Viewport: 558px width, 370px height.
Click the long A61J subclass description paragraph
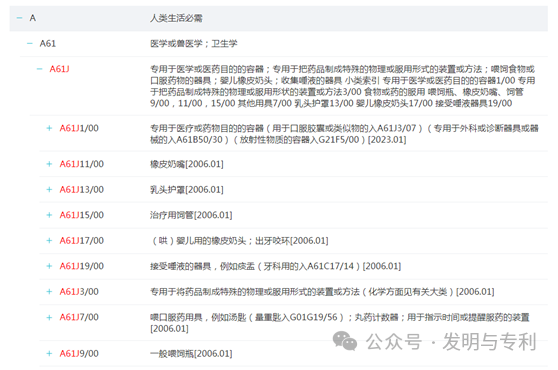[x=343, y=86]
